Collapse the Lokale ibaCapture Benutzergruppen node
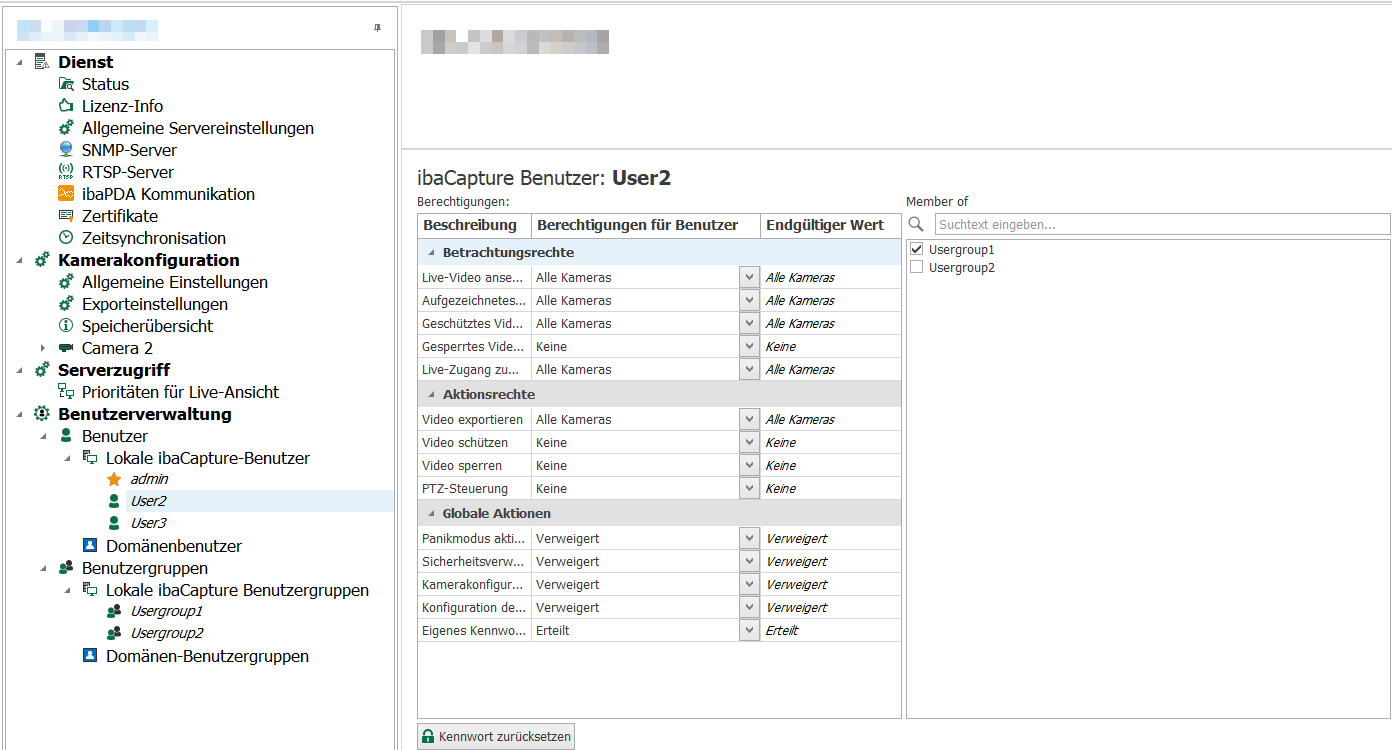This screenshot has width=1392, height=750. [67, 590]
